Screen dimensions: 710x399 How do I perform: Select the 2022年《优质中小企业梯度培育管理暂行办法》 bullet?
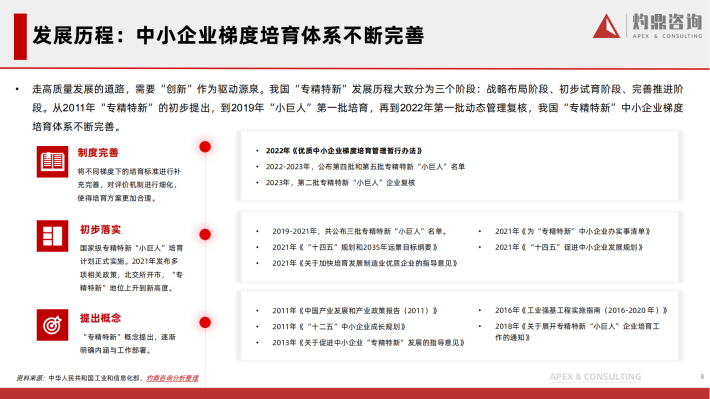pos(344,151)
